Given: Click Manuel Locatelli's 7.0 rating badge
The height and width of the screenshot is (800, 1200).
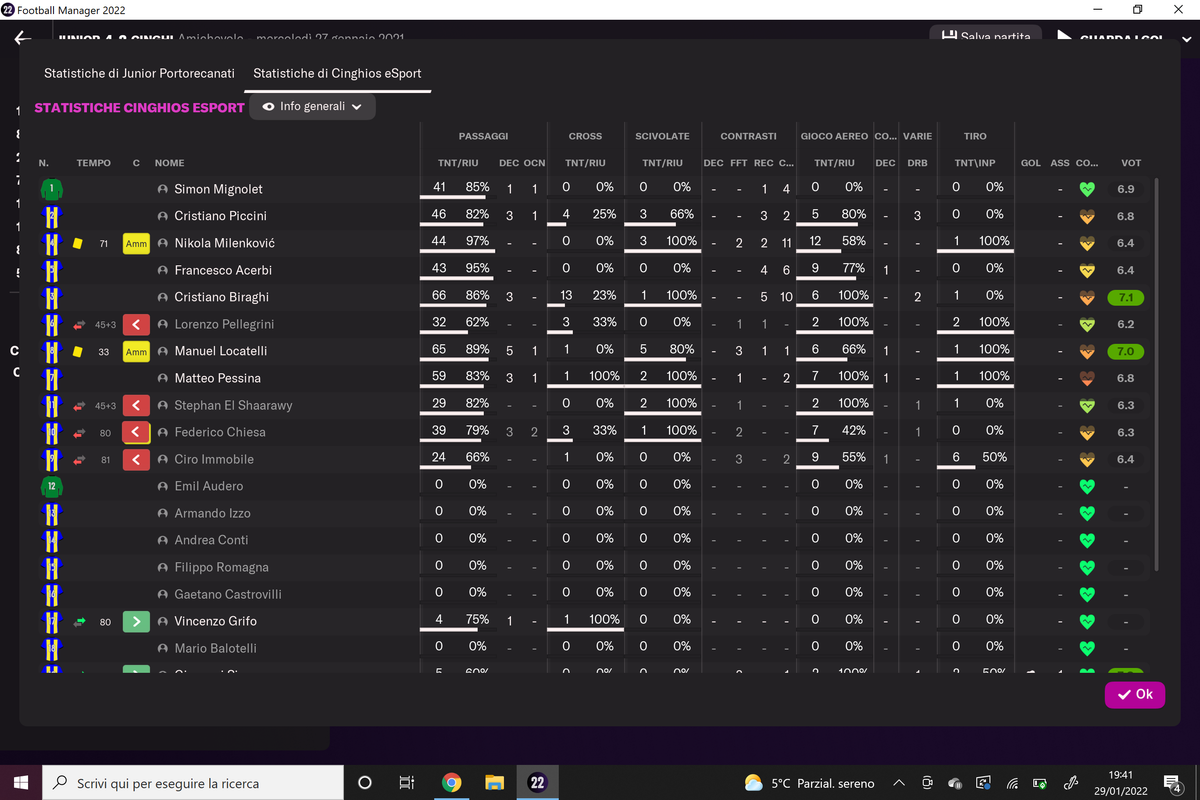Looking at the screenshot, I should click(1126, 351).
